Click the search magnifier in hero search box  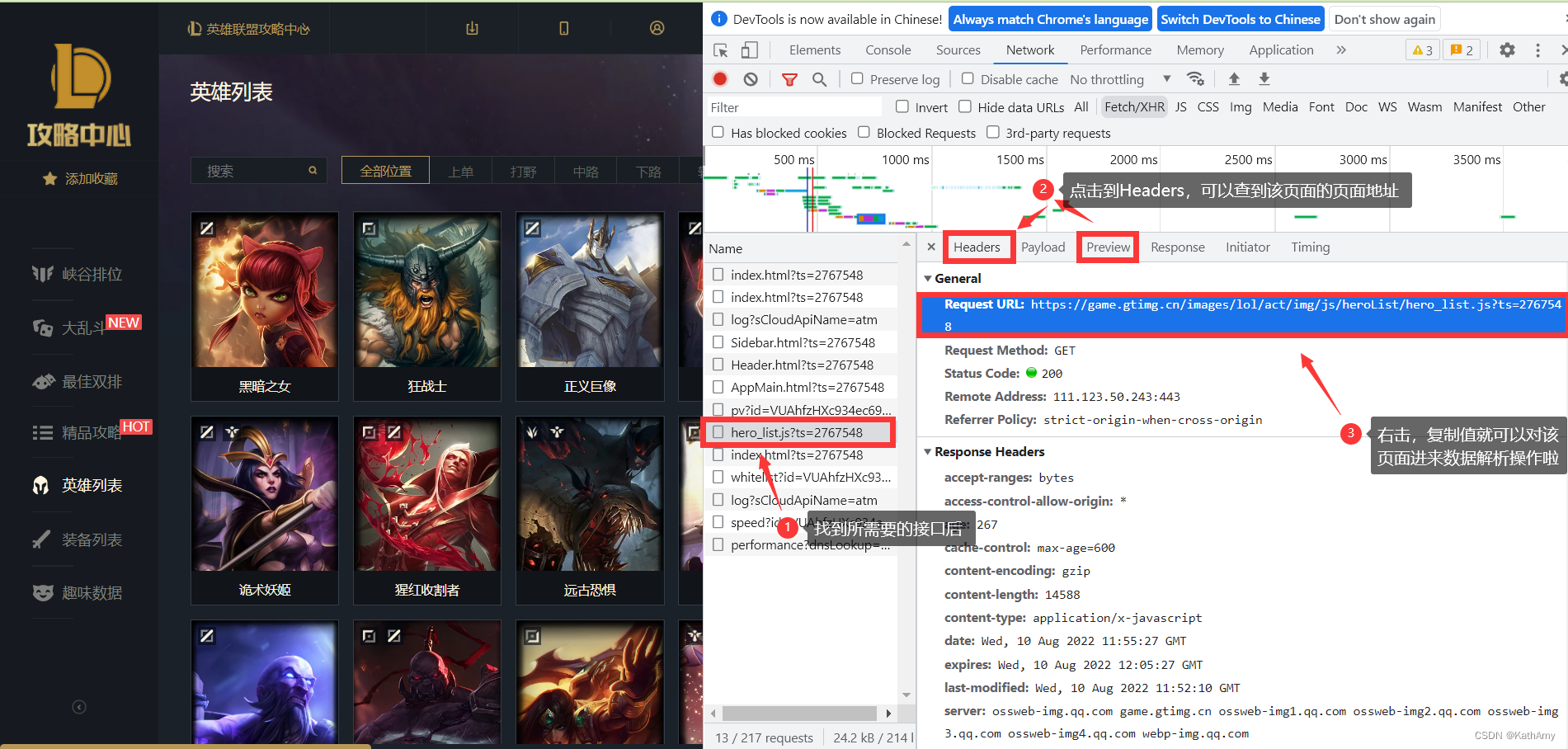click(313, 171)
